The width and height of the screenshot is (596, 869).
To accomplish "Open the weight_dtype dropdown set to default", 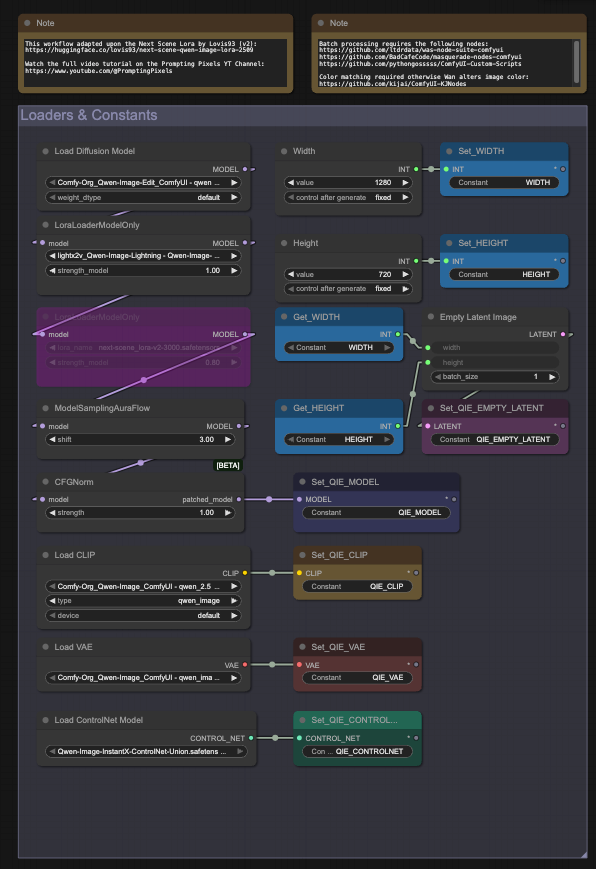I will point(143,198).
